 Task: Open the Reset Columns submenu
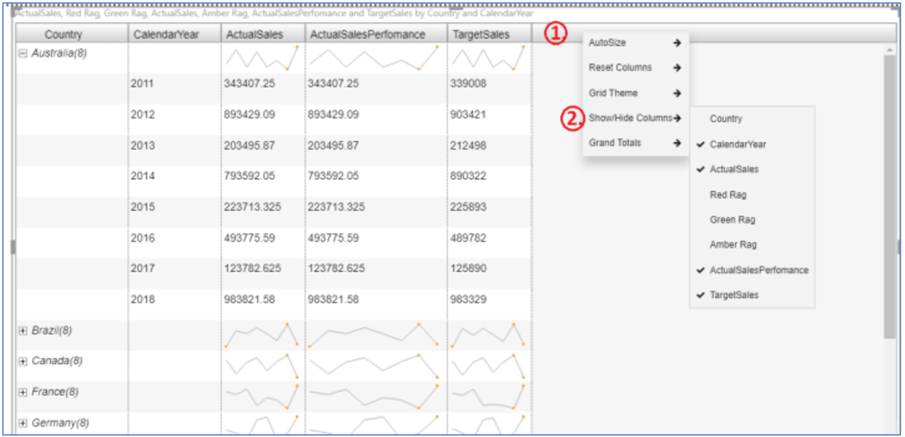point(635,68)
